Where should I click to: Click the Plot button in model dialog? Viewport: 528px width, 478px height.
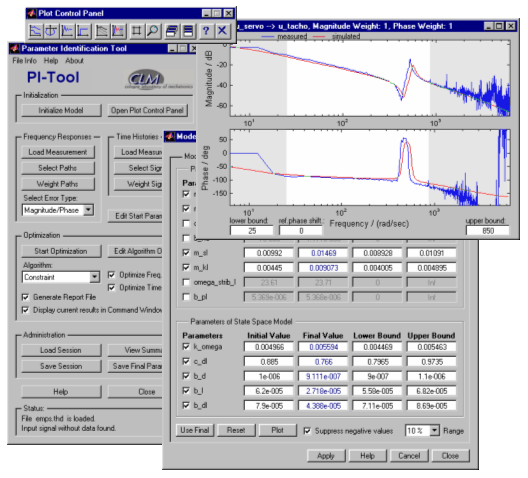click(x=277, y=430)
